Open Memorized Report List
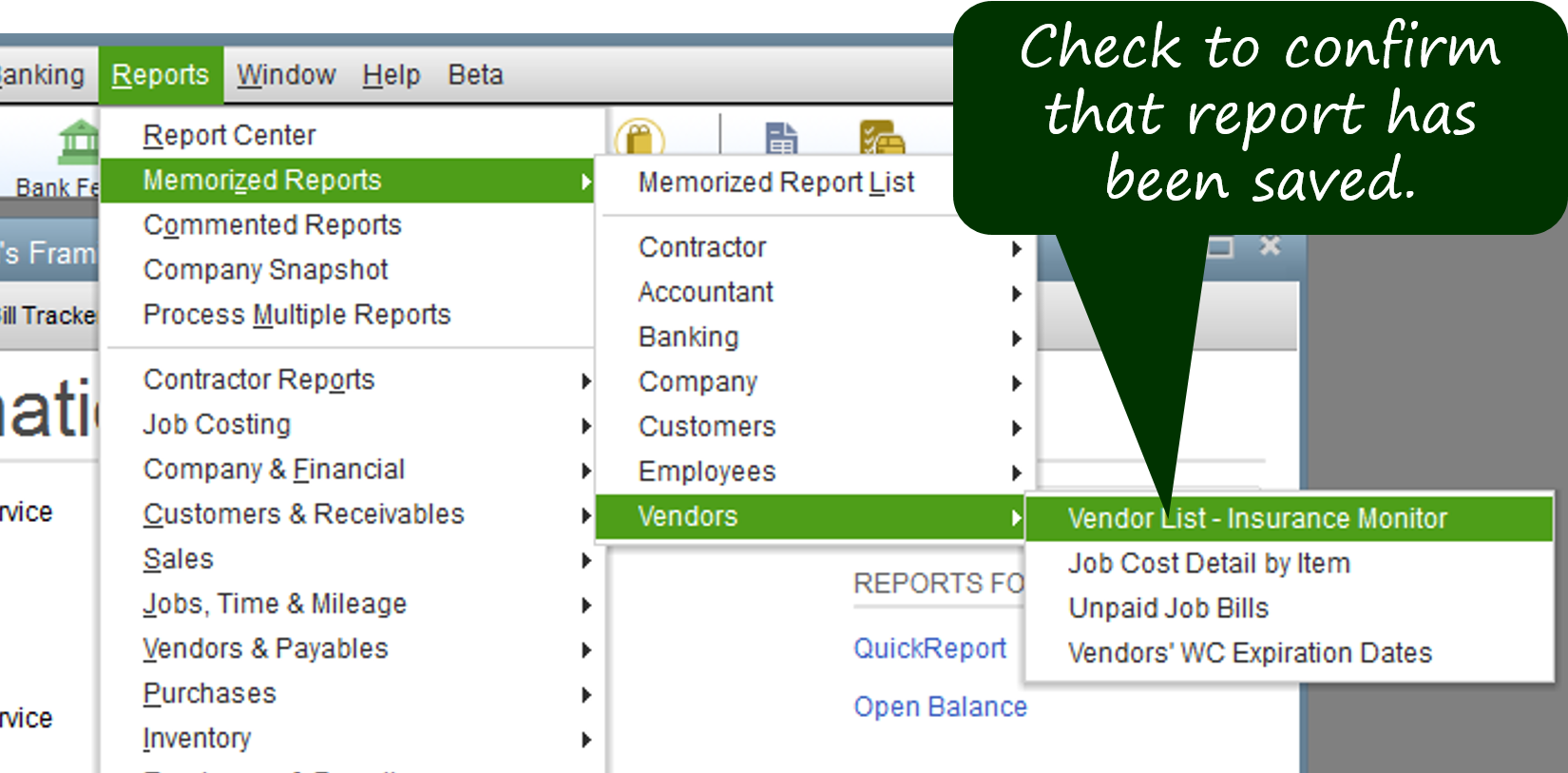Viewport: 1568px width, 773px height. [x=775, y=183]
